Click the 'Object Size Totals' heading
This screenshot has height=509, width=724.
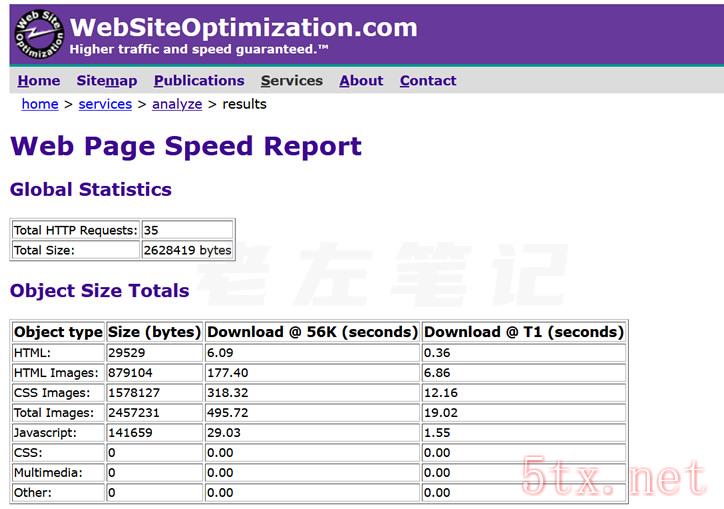point(100,291)
